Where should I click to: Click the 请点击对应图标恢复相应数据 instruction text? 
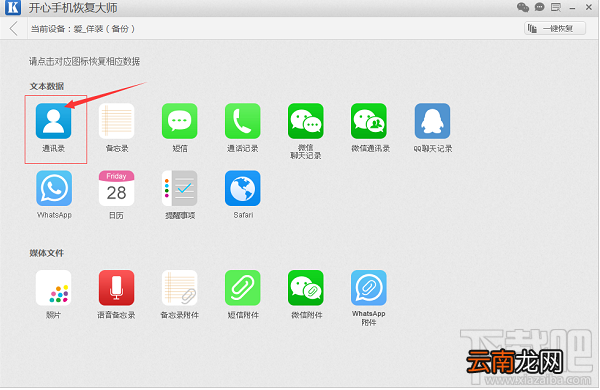coord(85,61)
